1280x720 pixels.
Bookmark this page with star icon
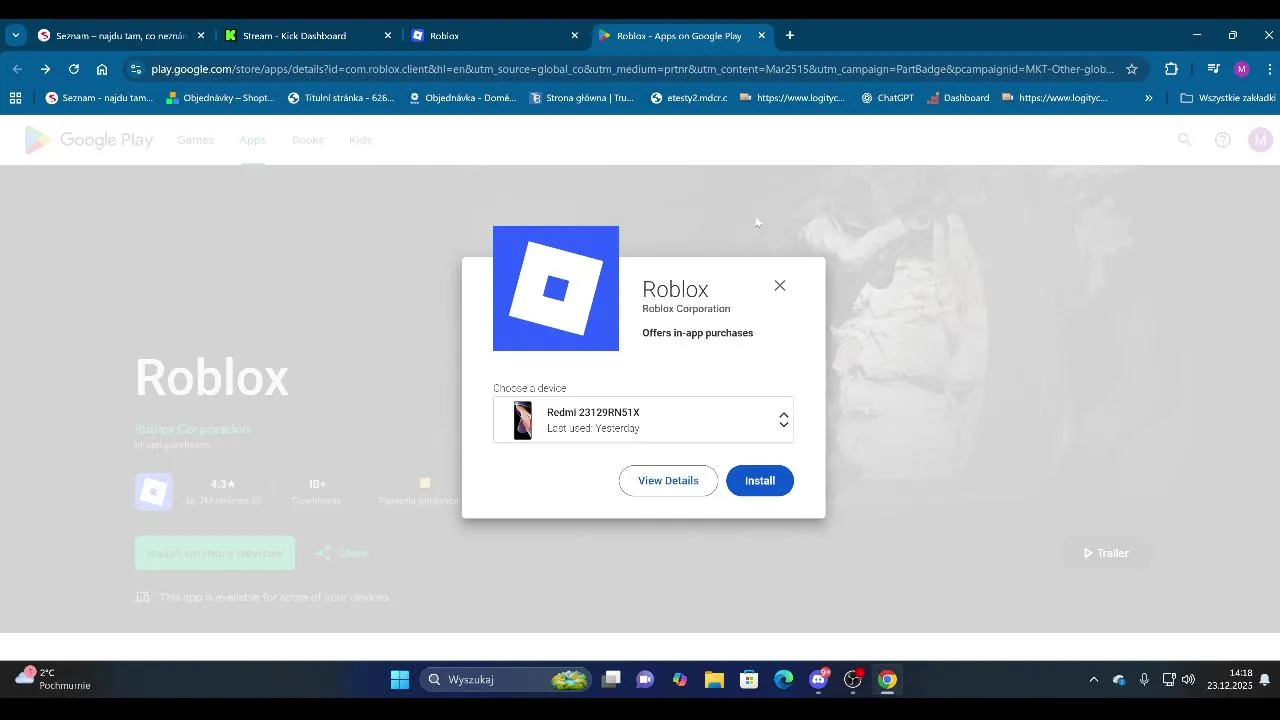point(1132,69)
